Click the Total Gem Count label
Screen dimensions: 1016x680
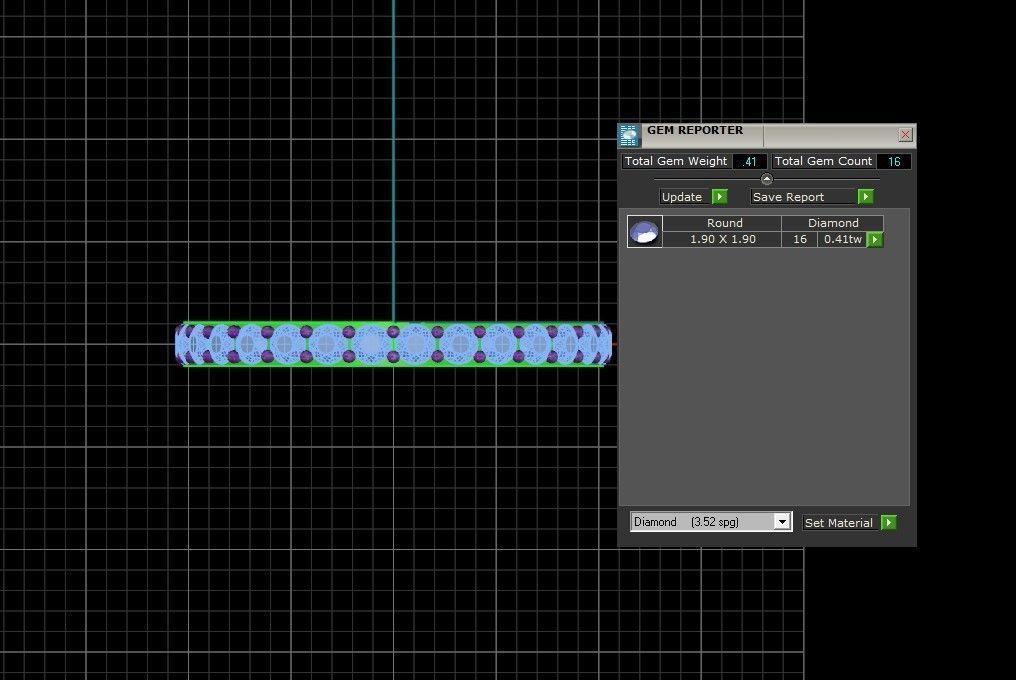[x=823, y=161]
